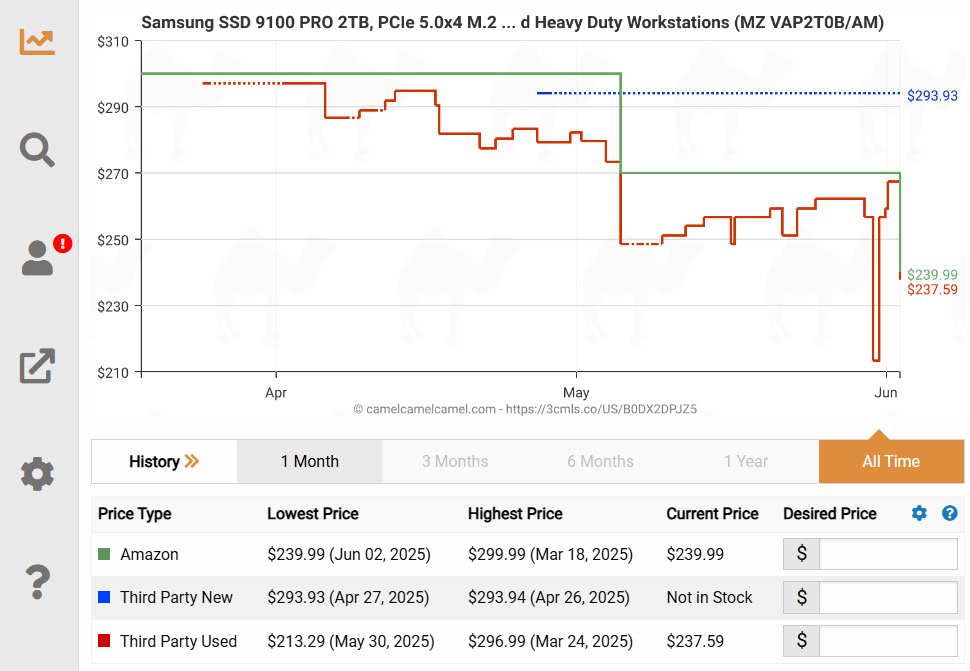Click the question mark help icon in sidebar
This screenshot has height=671, width=970.
click(x=37, y=580)
